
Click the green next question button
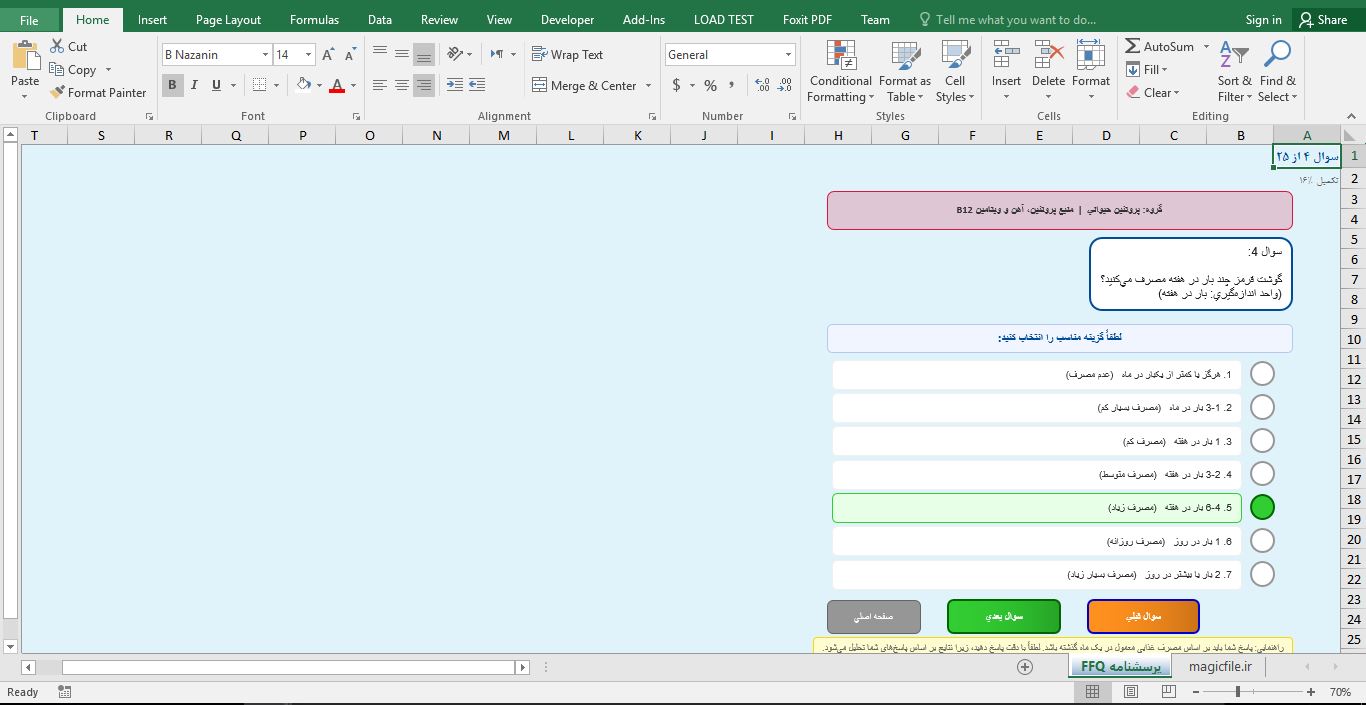pos(1003,617)
